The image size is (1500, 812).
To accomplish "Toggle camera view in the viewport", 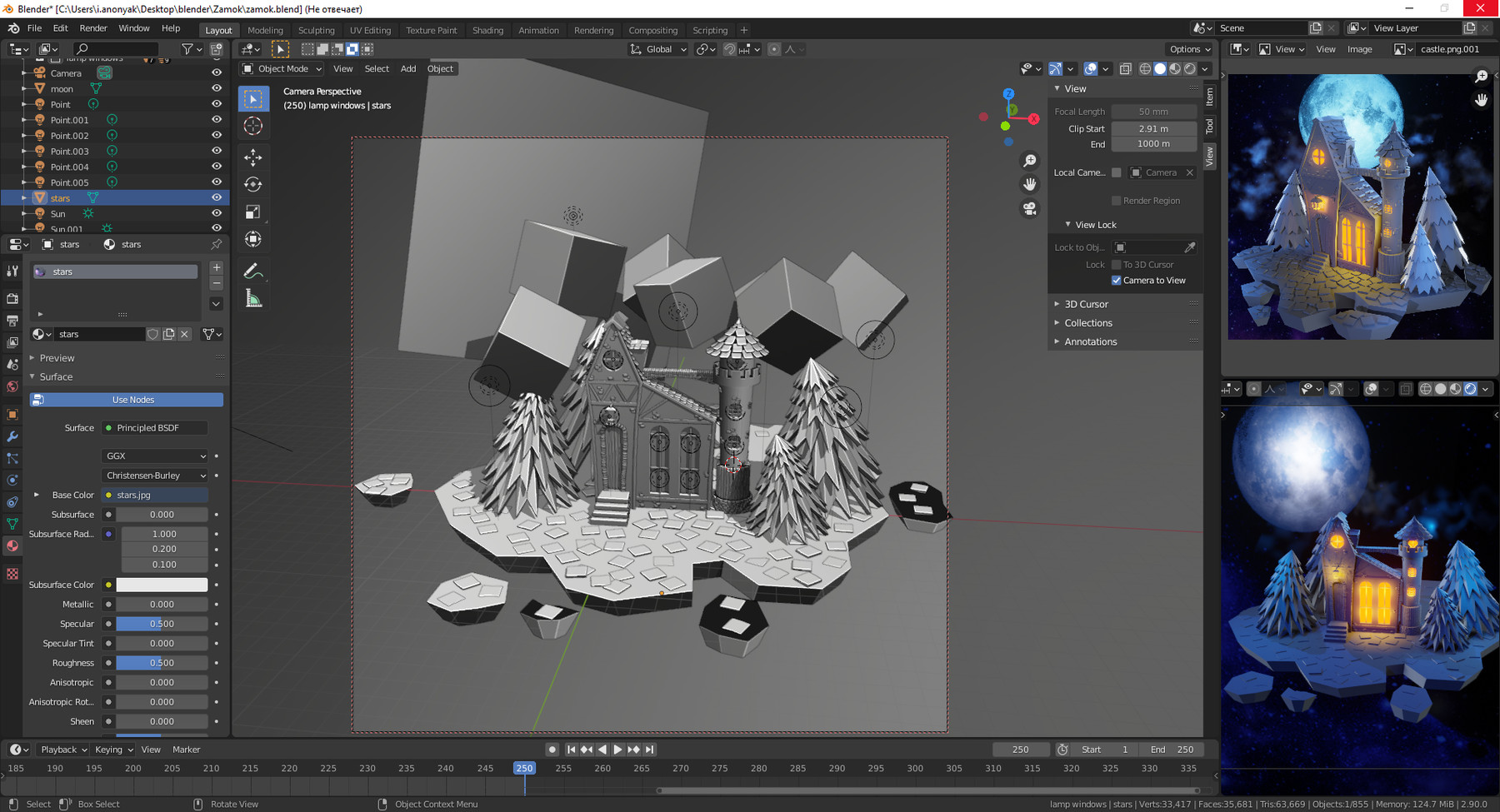I will [x=1030, y=208].
